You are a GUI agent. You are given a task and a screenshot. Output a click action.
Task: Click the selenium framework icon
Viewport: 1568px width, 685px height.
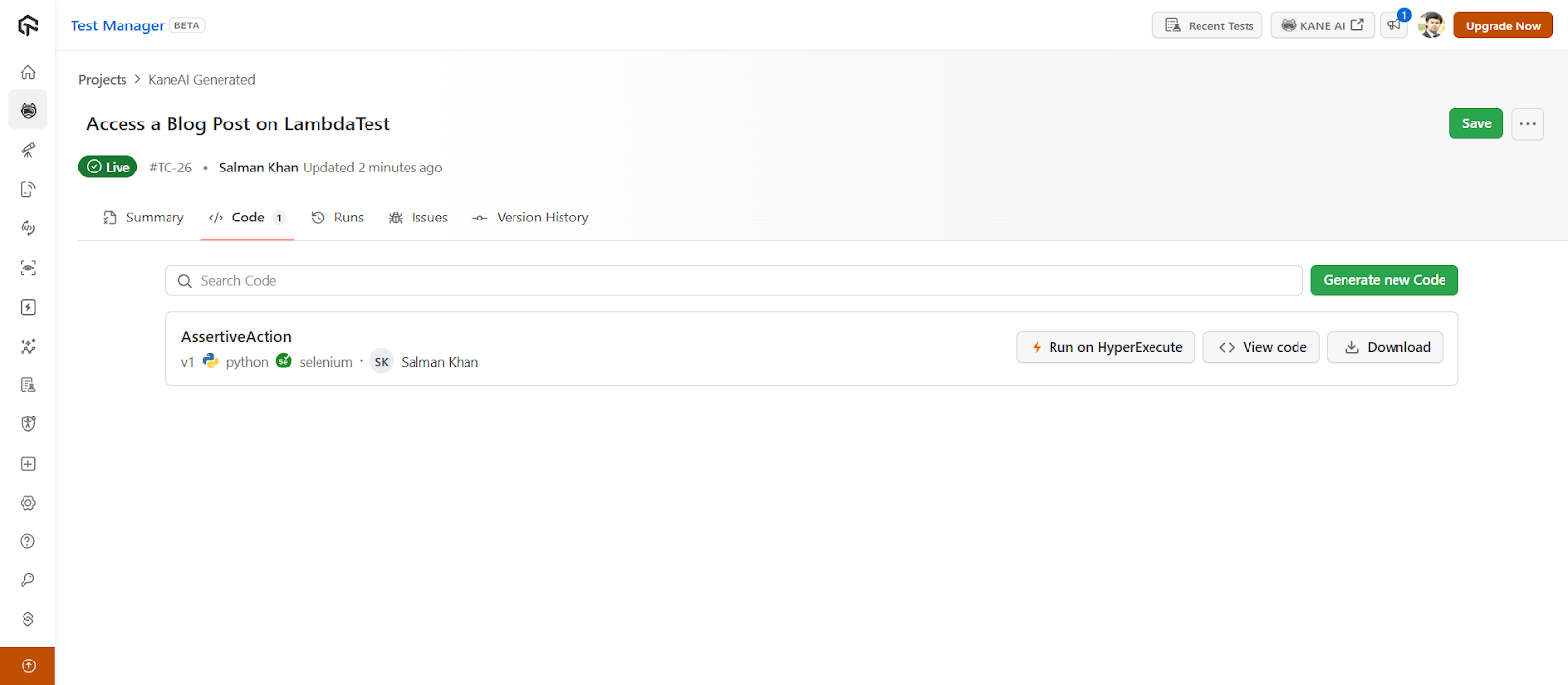click(x=284, y=361)
